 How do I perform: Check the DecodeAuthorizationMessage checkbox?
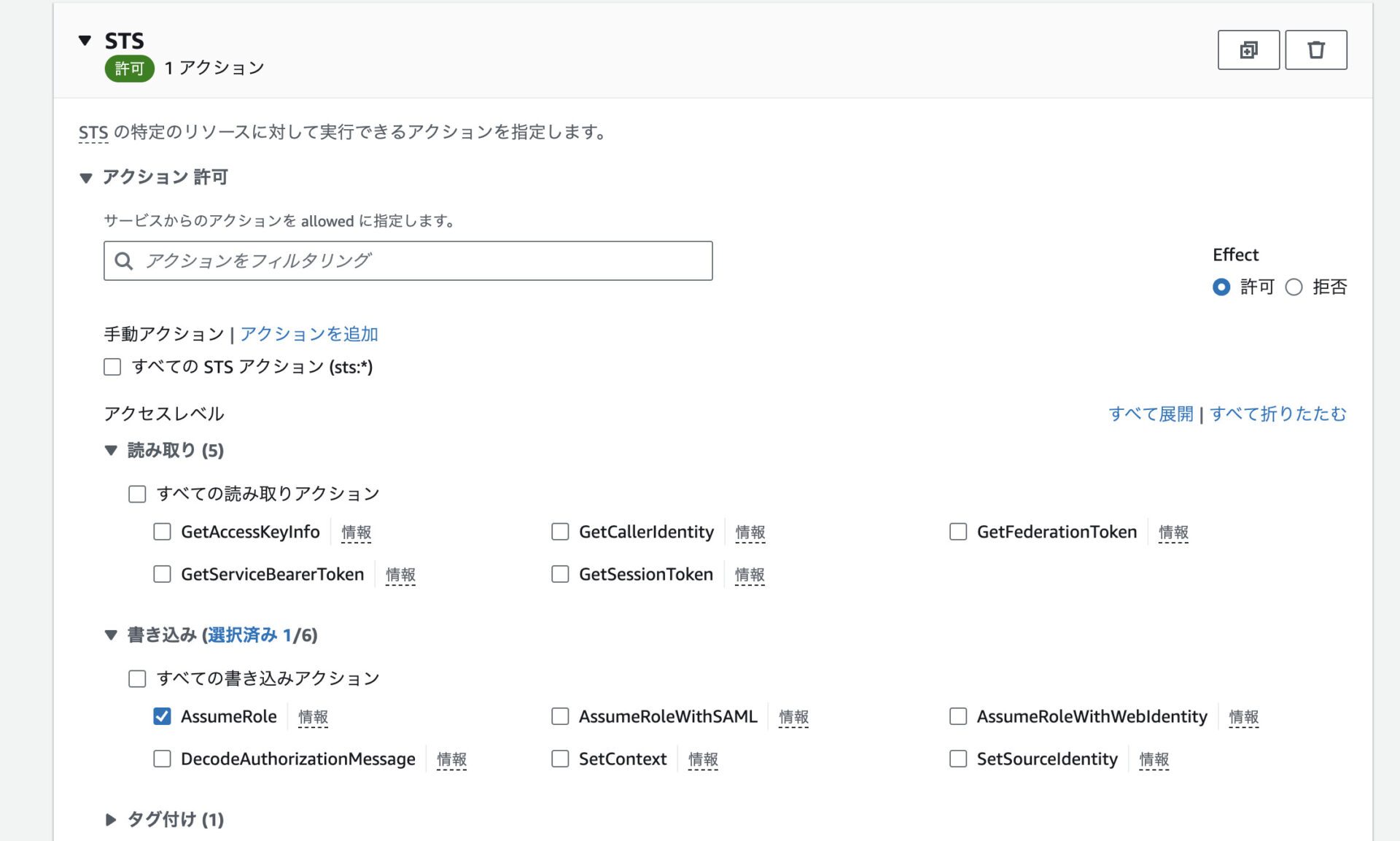(162, 759)
